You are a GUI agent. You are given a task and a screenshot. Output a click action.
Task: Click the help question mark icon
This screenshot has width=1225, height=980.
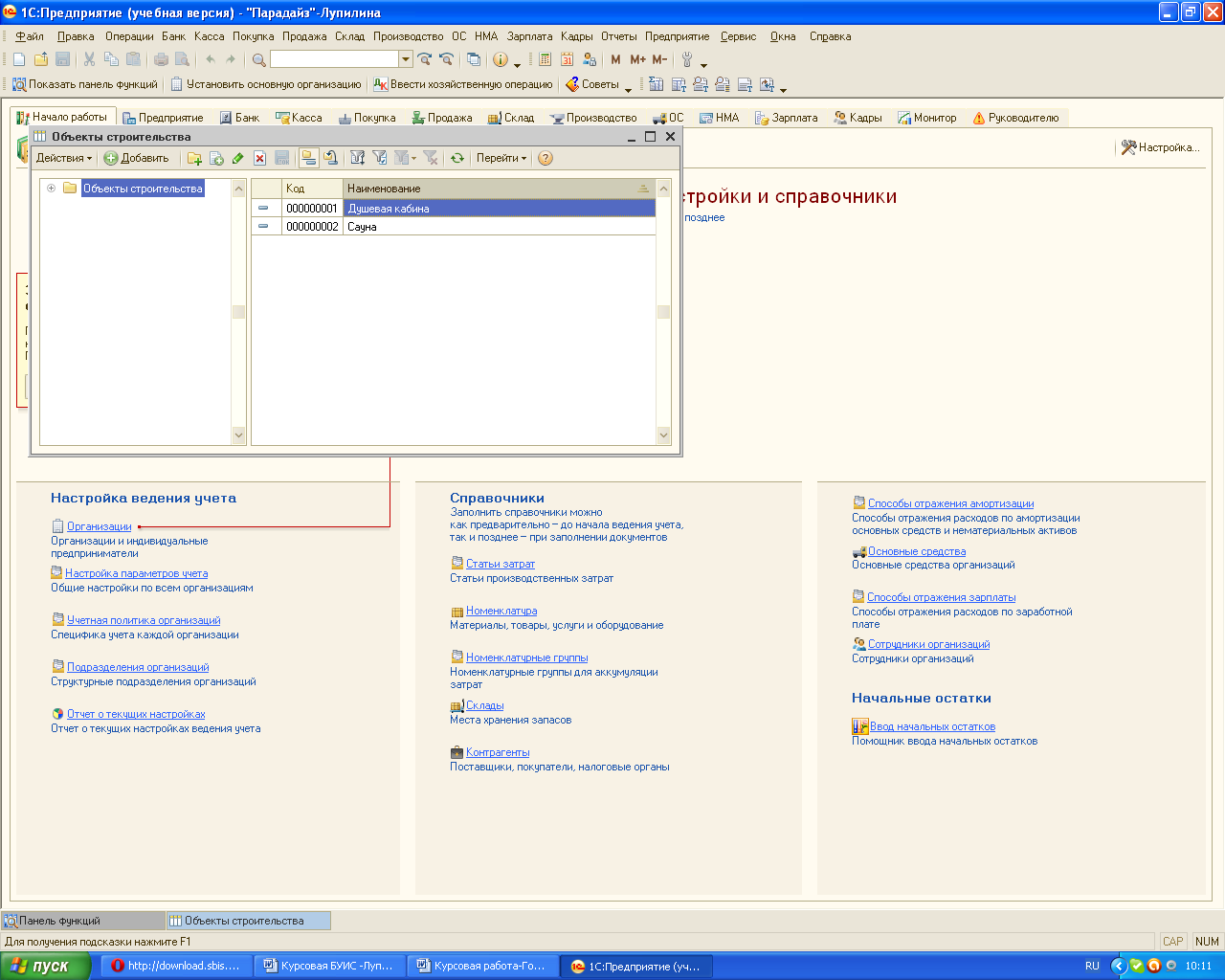[x=546, y=159]
